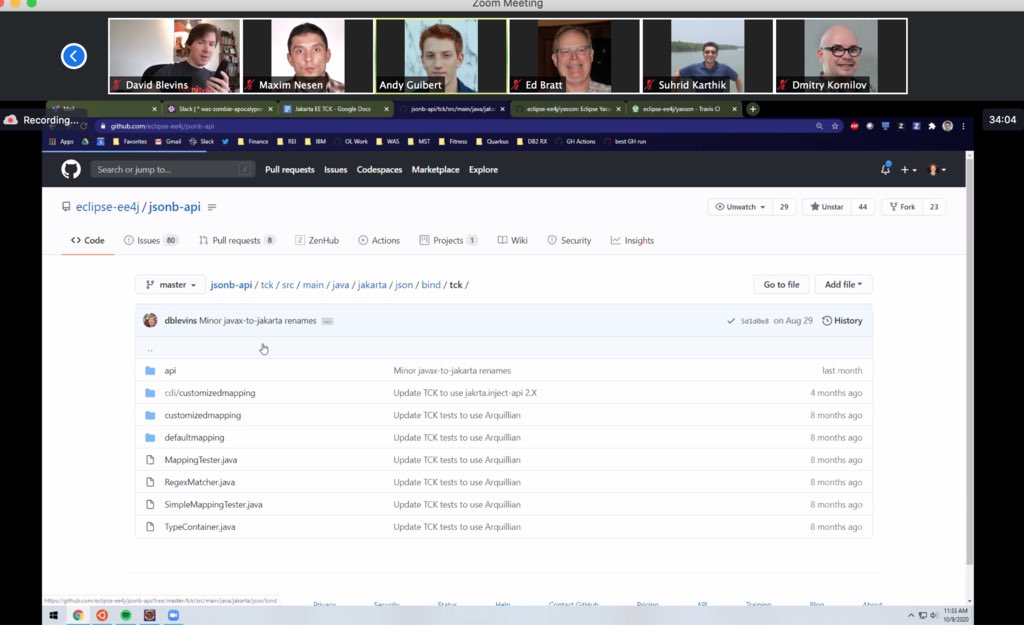The width and height of the screenshot is (1024, 625).
Task: Focus the GitHub search field
Action: (172, 170)
